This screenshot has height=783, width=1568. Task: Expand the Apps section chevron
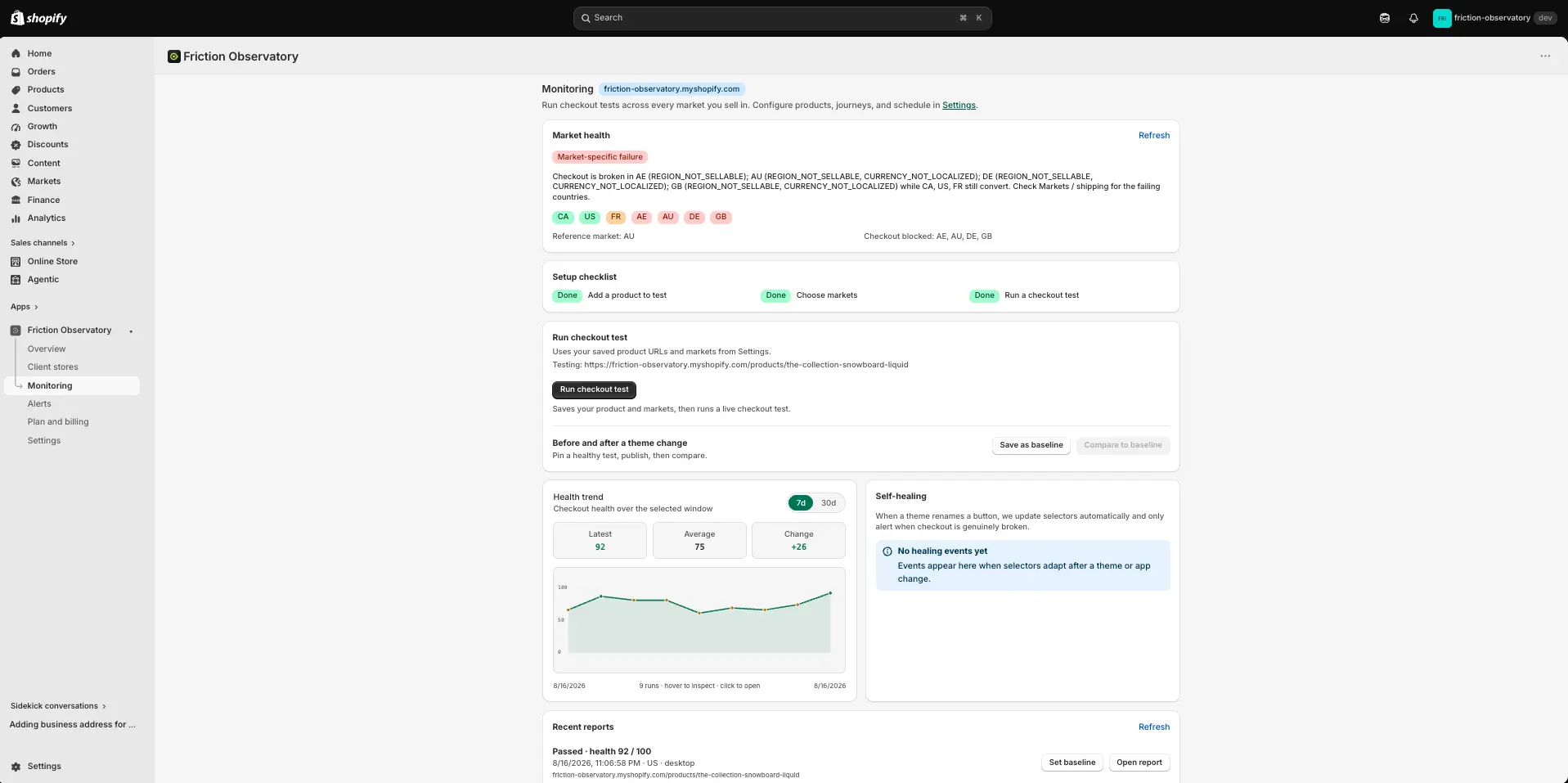(x=36, y=307)
